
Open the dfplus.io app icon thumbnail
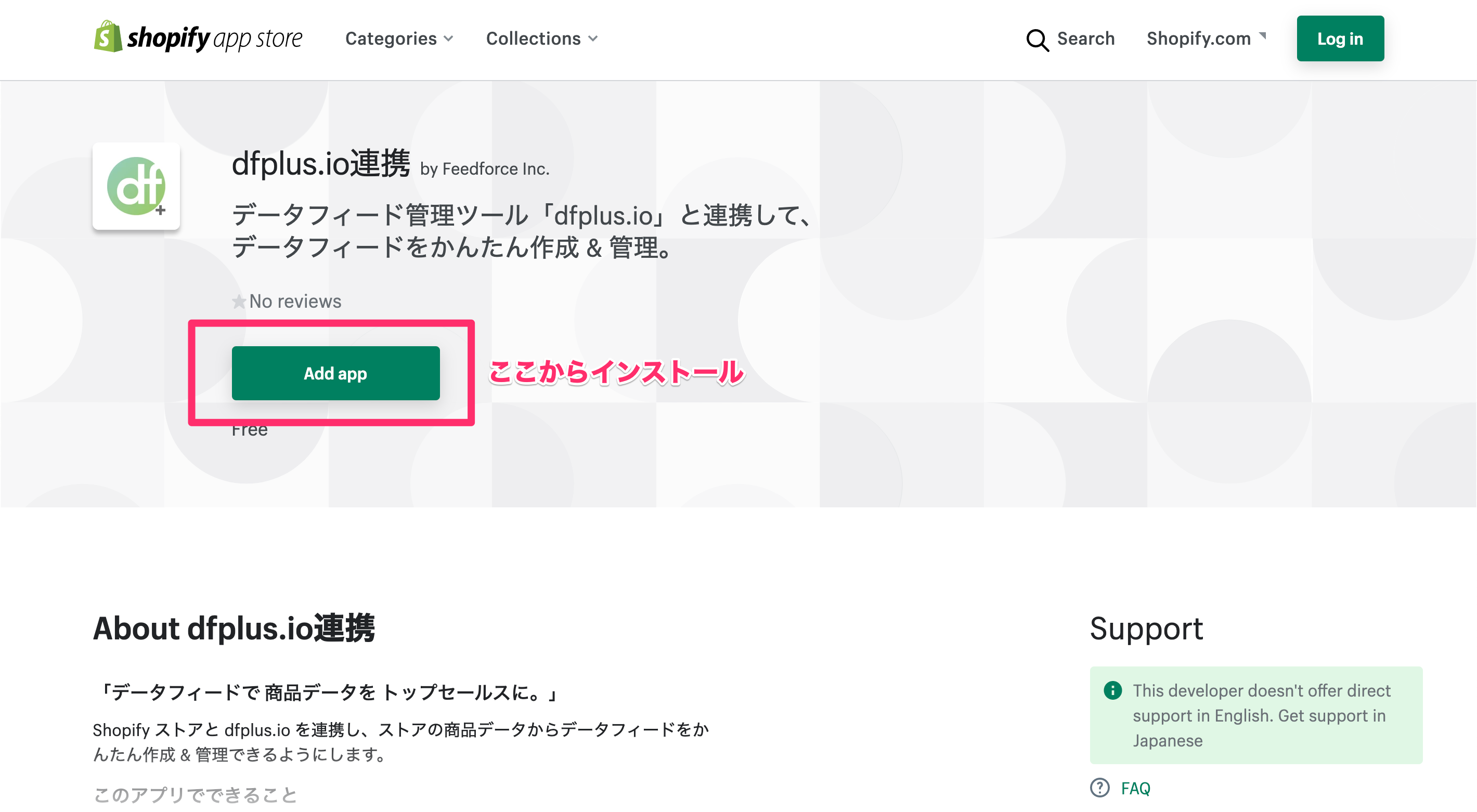click(136, 186)
